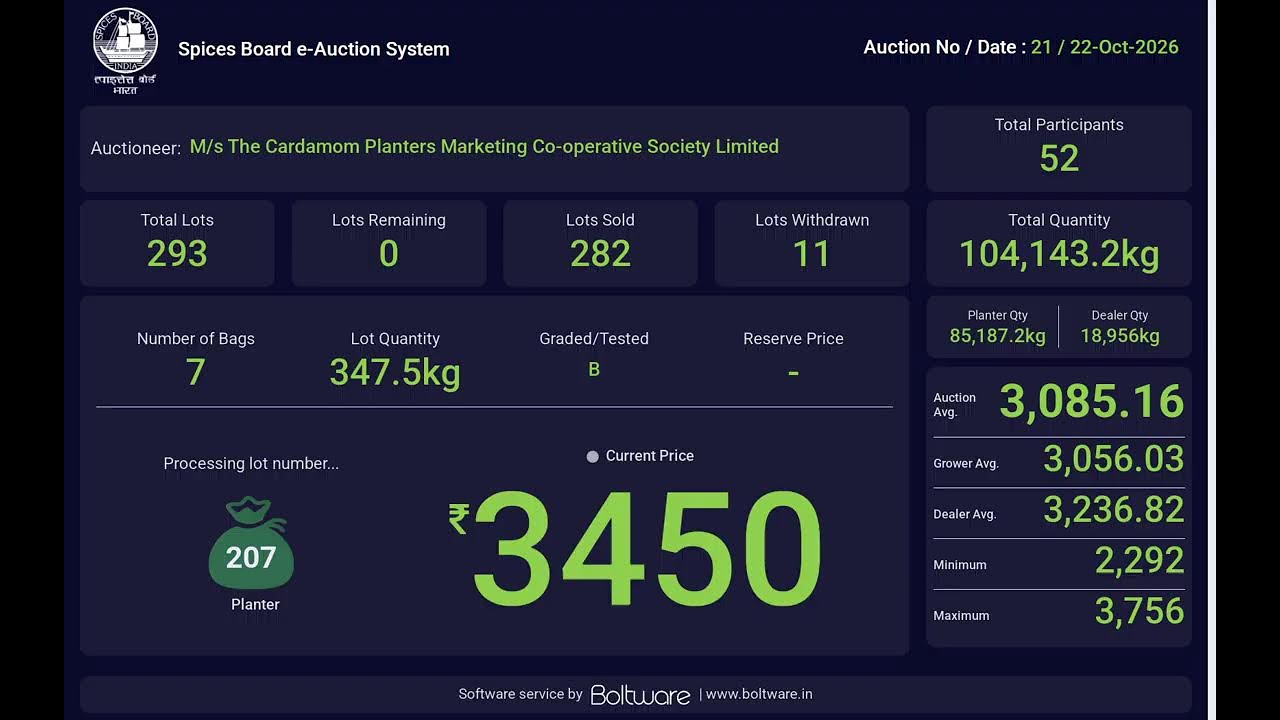Click Lot Quantity 347.5kg

click(395, 373)
